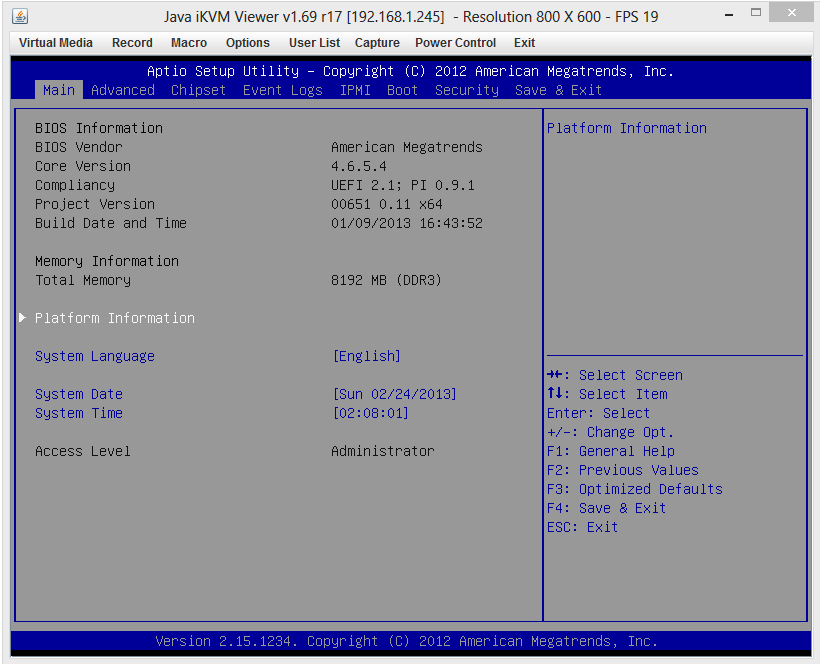Screen dimensions: 820x664
Task: Go to the Boot tab
Action: 402,90
